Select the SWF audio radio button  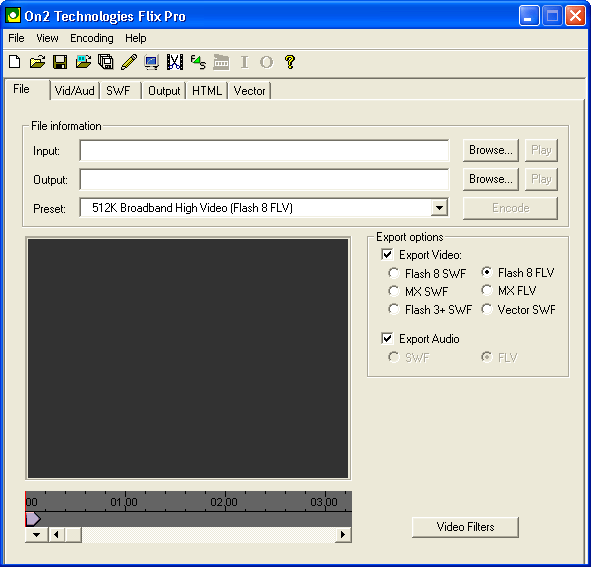pyautogui.click(x=393, y=357)
